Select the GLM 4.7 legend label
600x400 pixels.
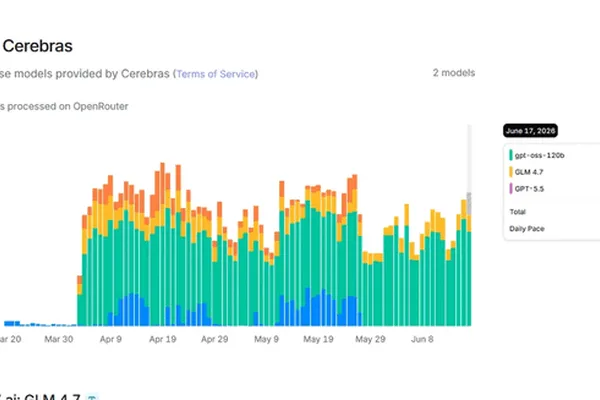[x=529, y=172]
